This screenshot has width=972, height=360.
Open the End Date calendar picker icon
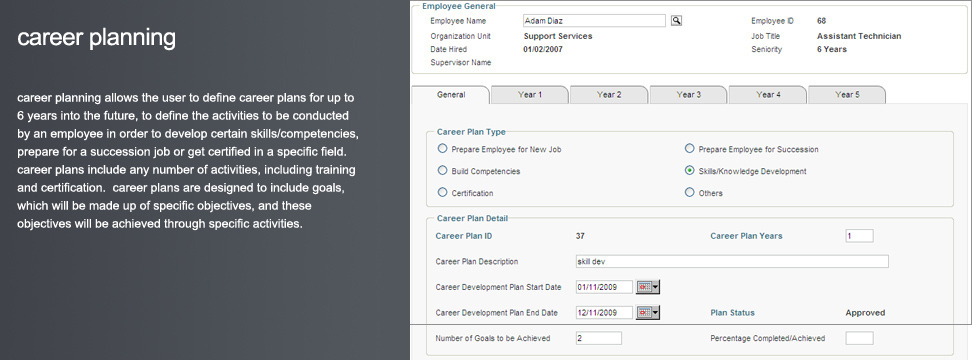(648, 313)
